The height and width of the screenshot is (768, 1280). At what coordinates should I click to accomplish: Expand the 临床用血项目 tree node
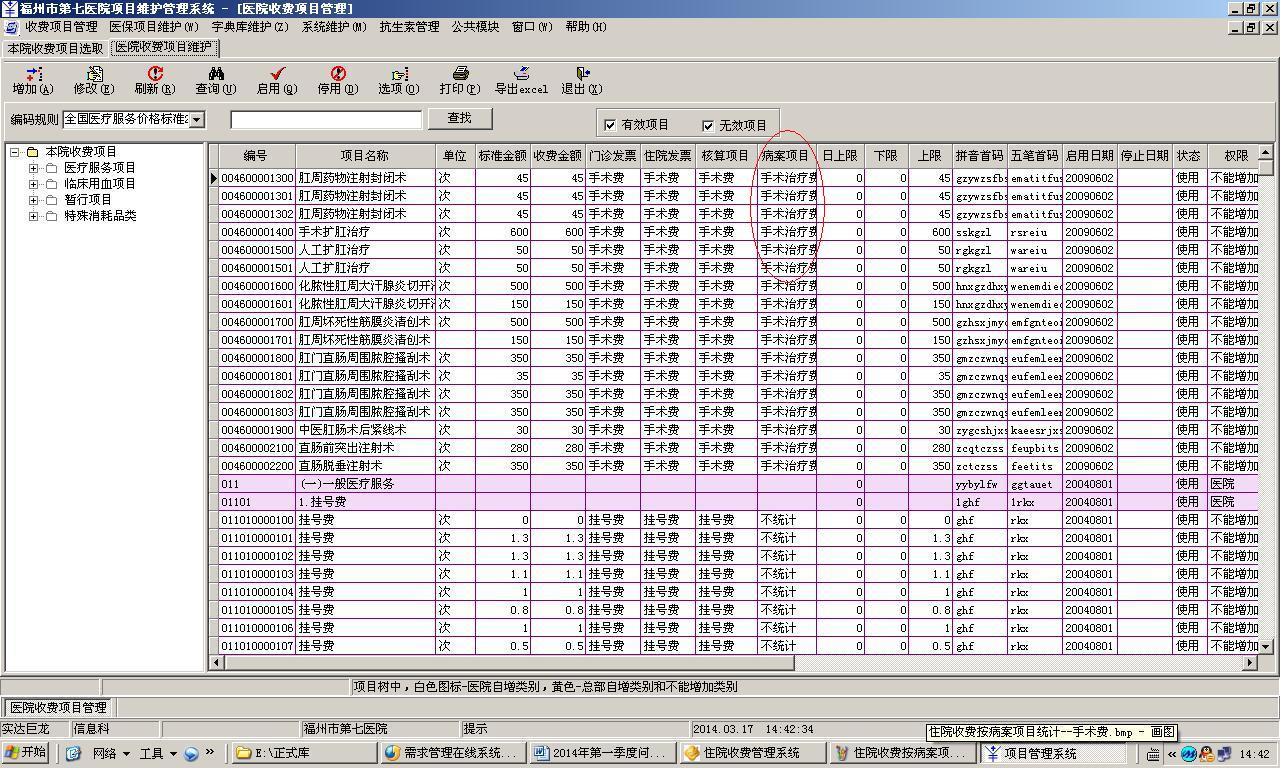[34, 184]
